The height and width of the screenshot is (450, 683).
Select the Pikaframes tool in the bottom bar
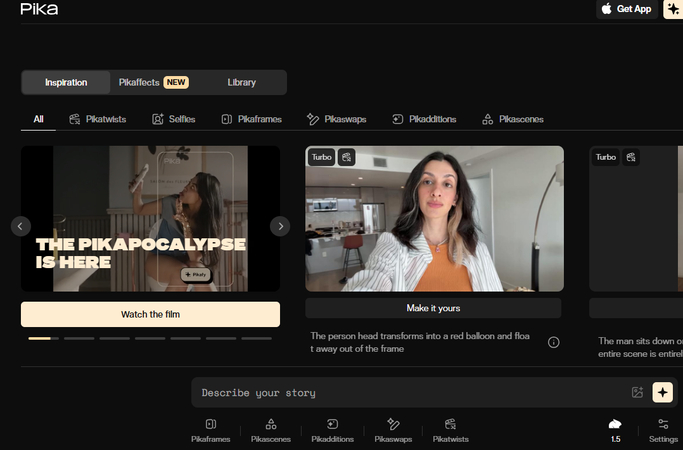pos(210,430)
